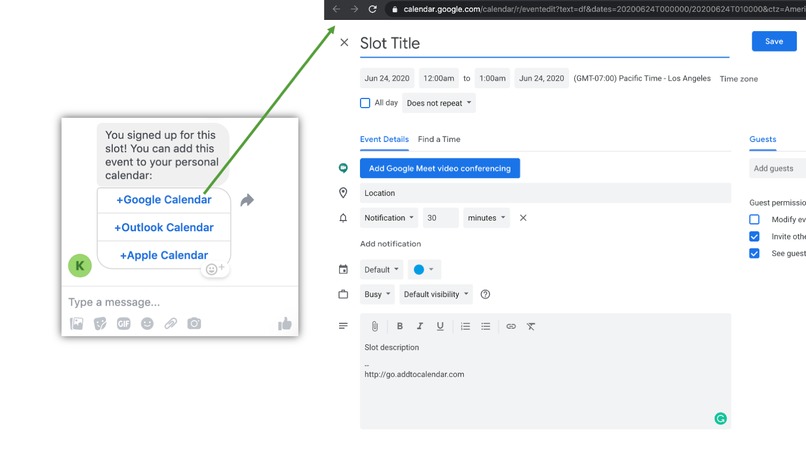Click the Location input field
This screenshot has height=454, width=806.
click(545, 193)
